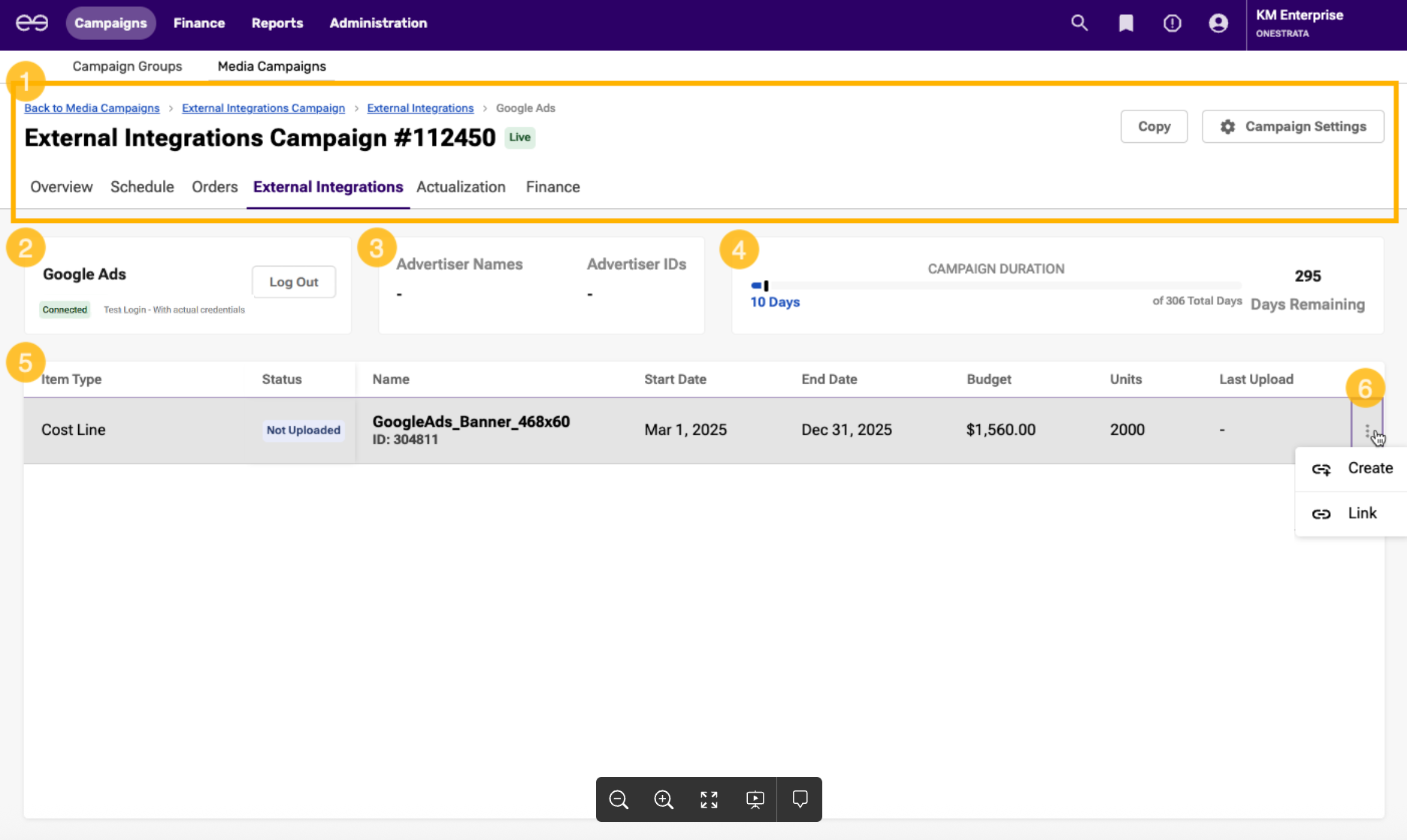This screenshot has height=840, width=1407.
Task: Open the user account profile icon
Action: coord(1218,23)
